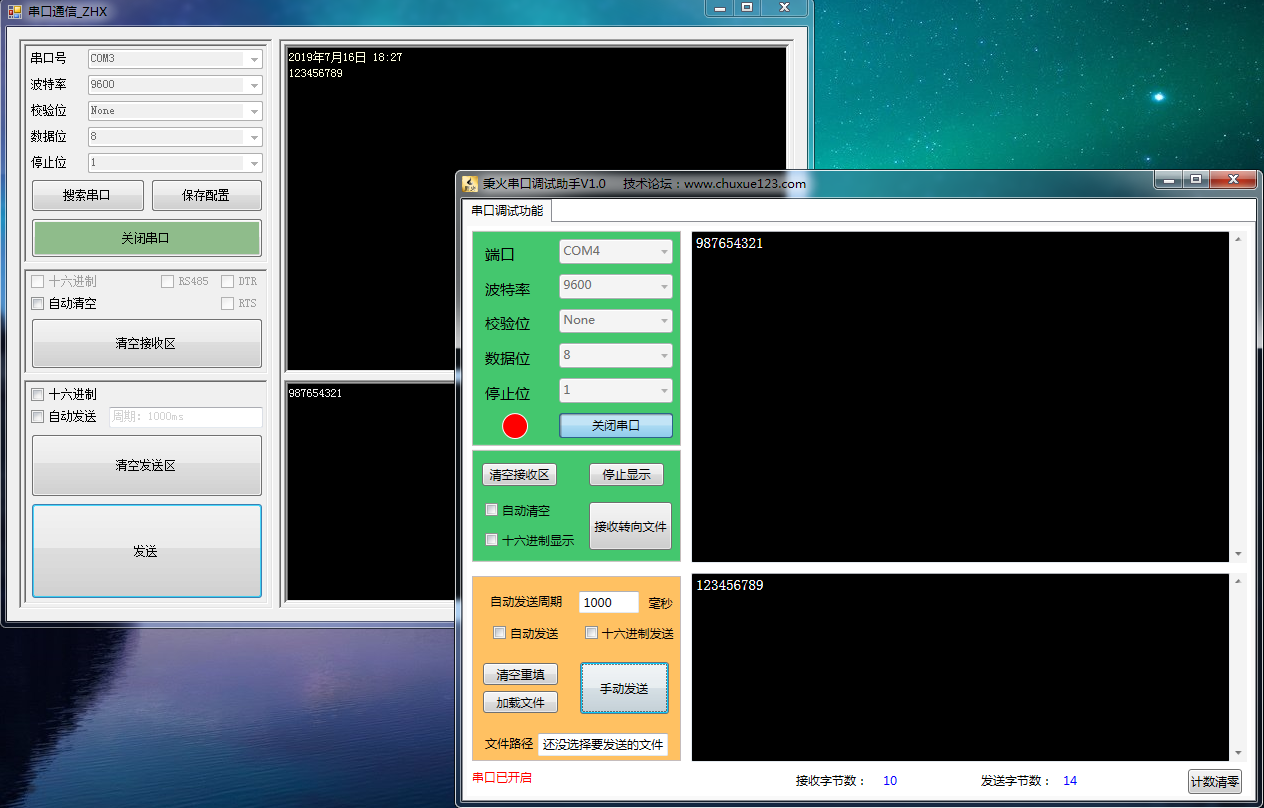1264x808 pixels.
Task: Click the green 关闭串口 button in ZHX window
Action: coord(147,238)
